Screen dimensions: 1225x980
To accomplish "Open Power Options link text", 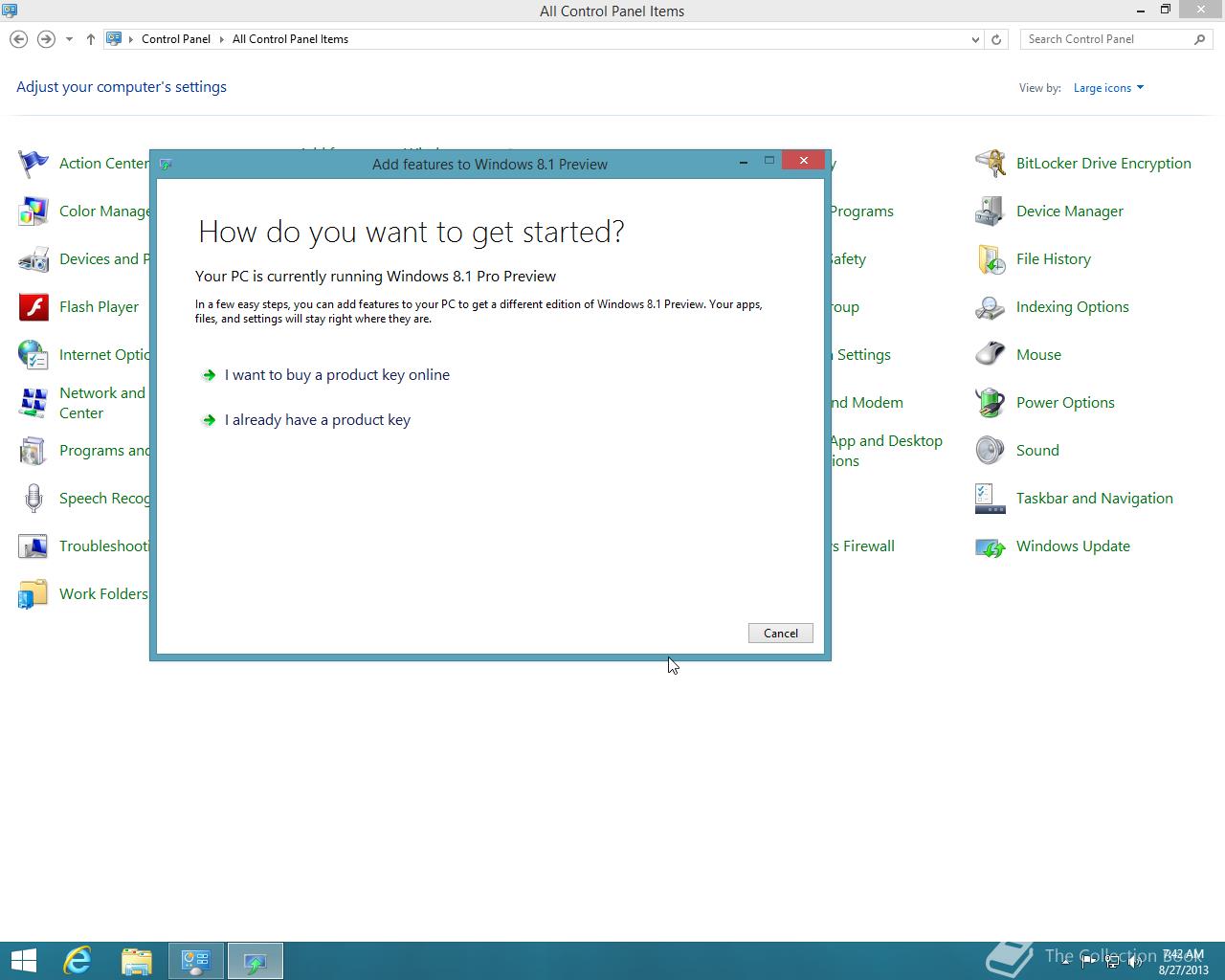I will [x=1065, y=403].
